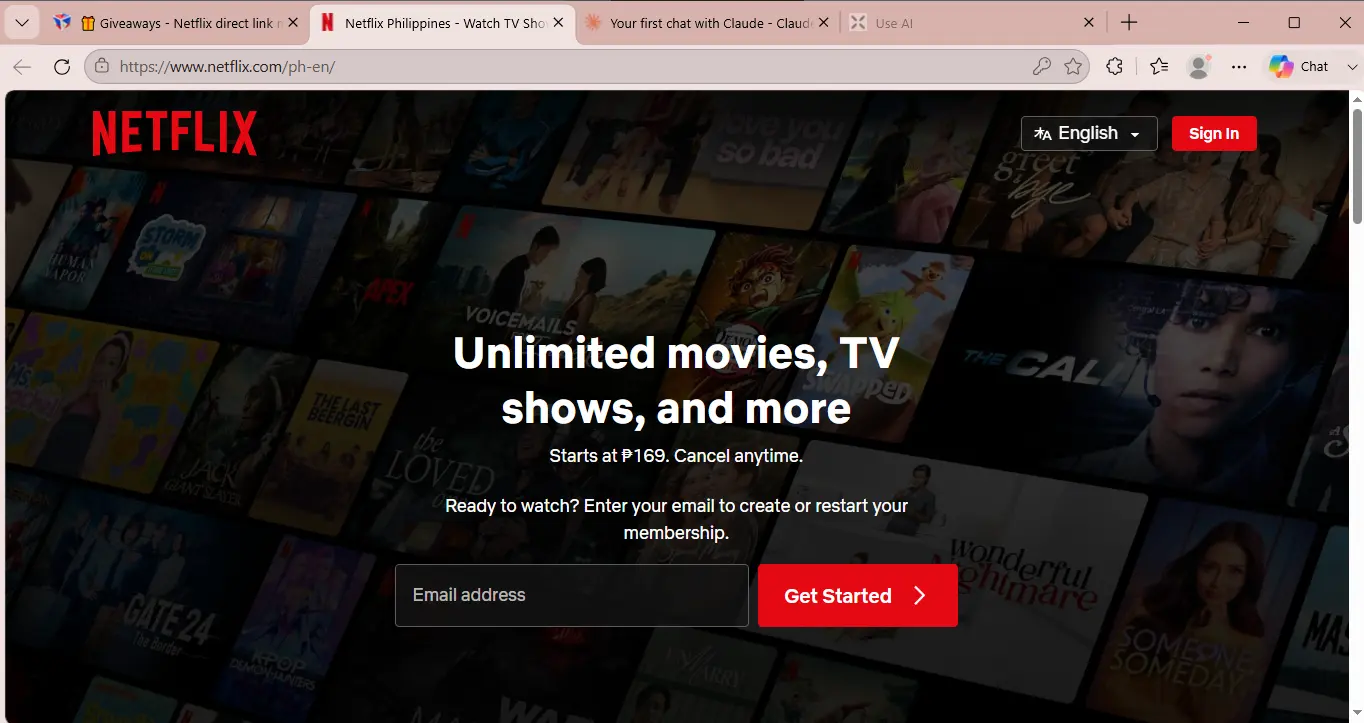
Task: Open the favorites list
Action: (1159, 67)
